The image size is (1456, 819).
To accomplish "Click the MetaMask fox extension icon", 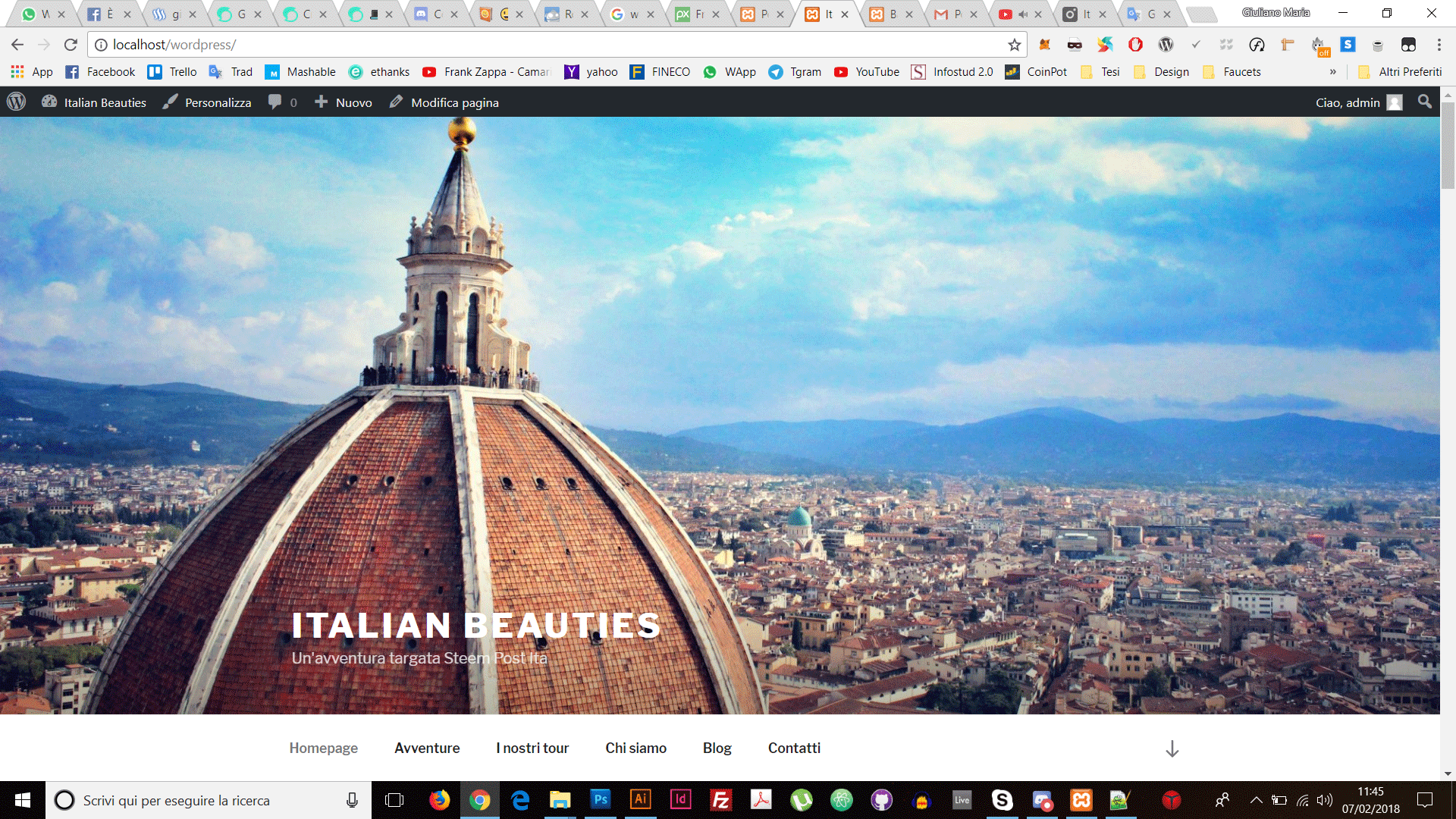I will pyautogui.click(x=1044, y=45).
